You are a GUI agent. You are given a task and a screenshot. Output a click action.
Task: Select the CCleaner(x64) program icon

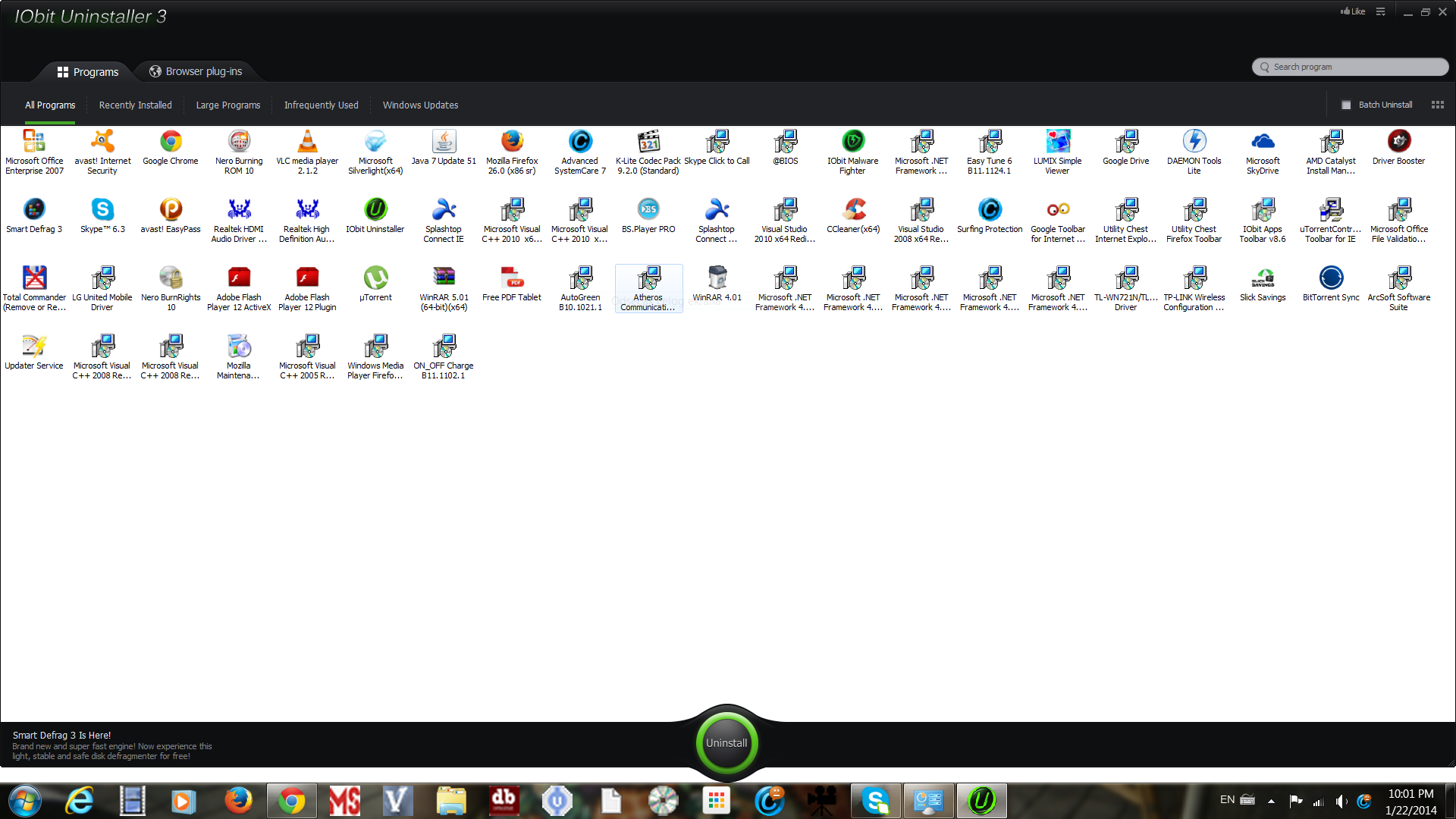pyautogui.click(x=853, y=210)
